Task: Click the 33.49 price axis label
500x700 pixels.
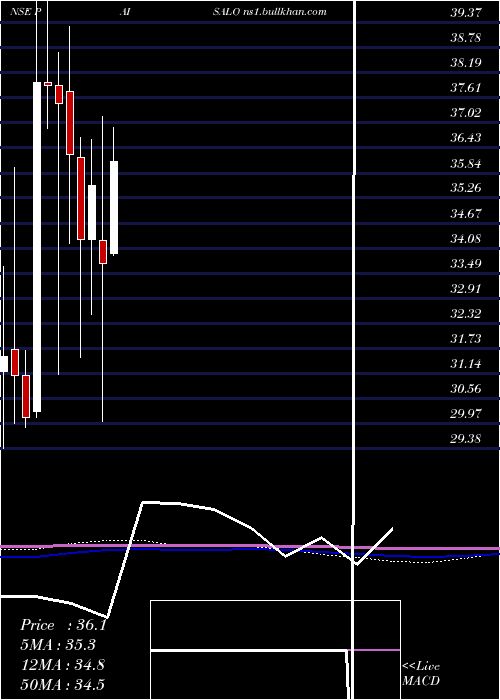Action: (466, 263)
